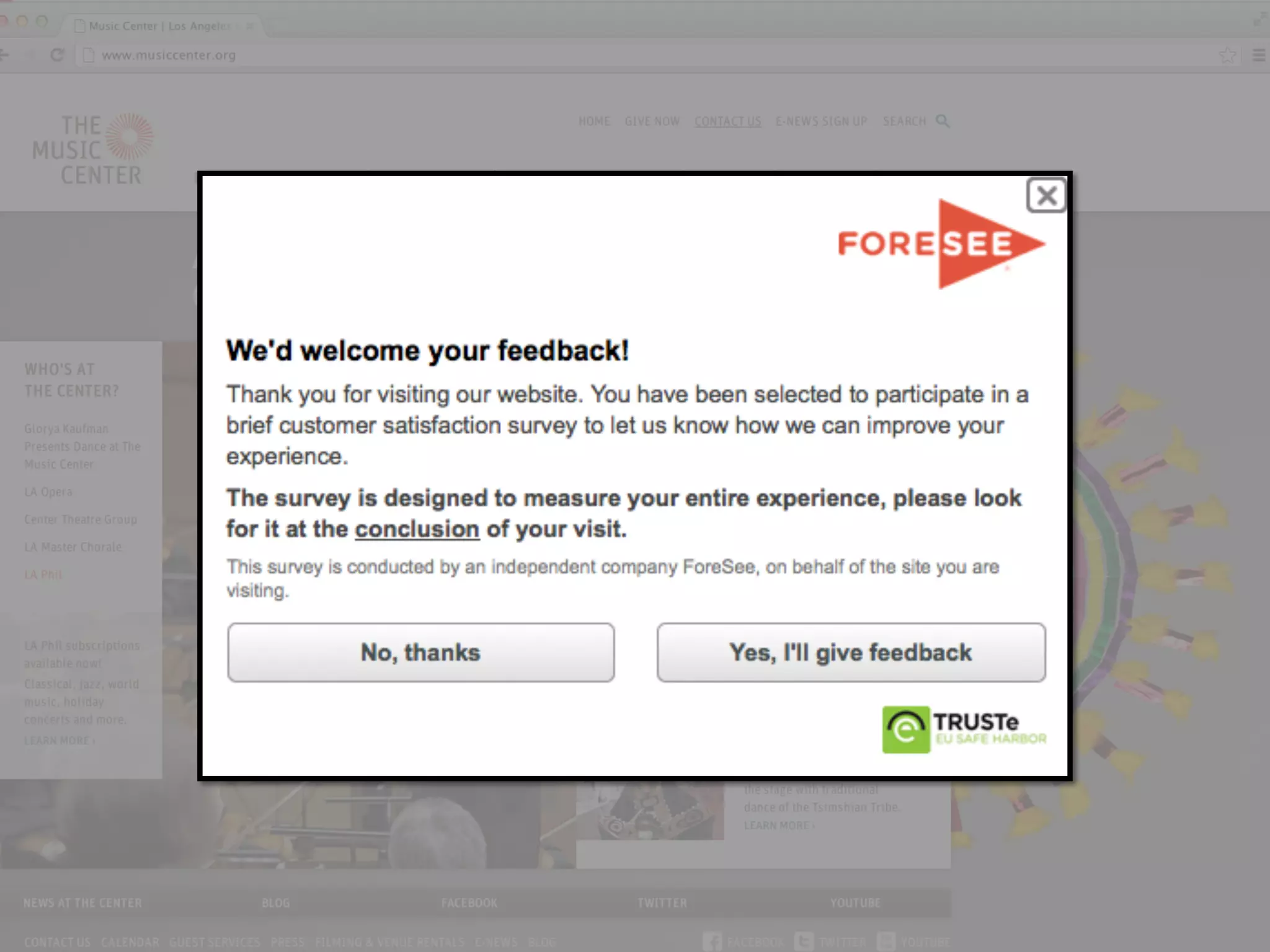This screenshot has width=1270, height=952.
Task: Open the Contact Us nav link
Action: [x=727, y=121]
